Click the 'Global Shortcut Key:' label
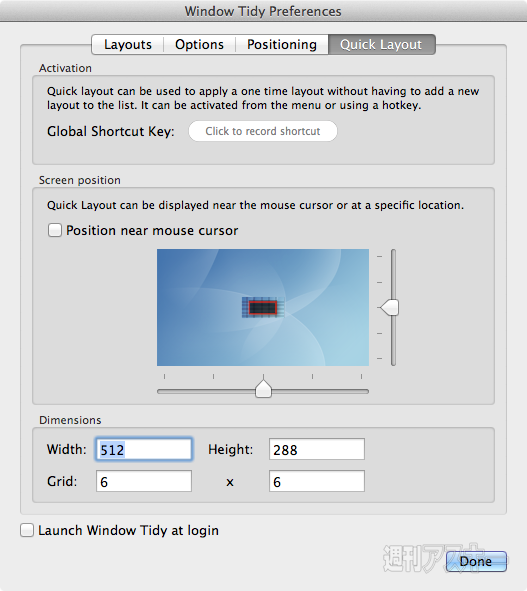The height and width of the screenshot is (591, 527). point(111,132)
